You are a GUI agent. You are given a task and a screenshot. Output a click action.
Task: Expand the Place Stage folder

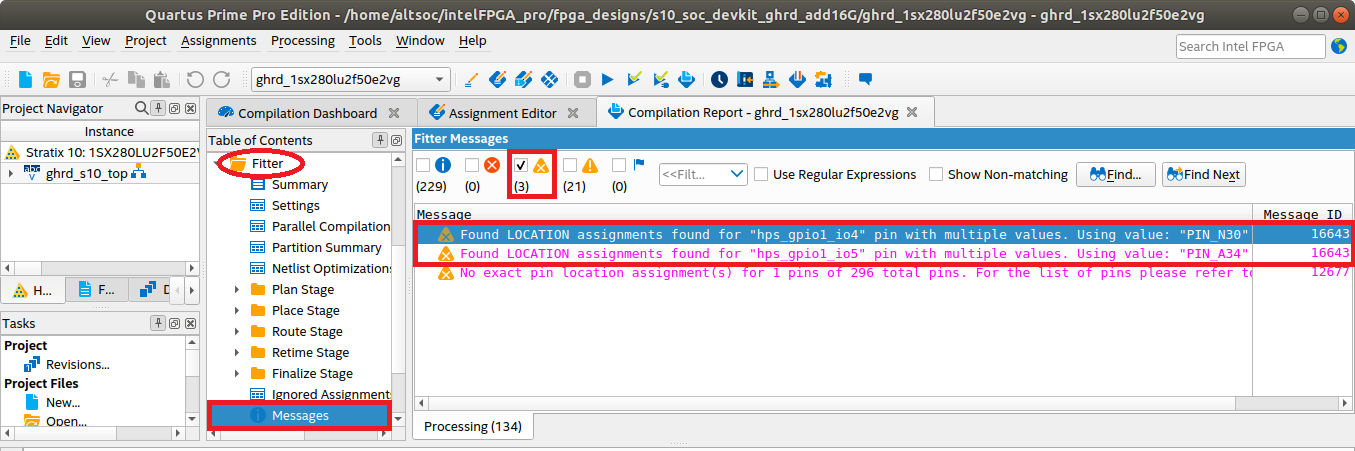(237, 310)
